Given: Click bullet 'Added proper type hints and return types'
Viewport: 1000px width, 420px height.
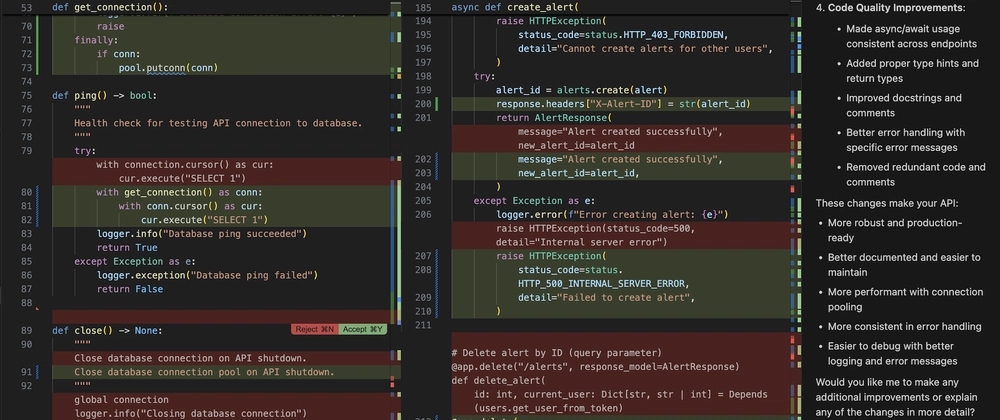Looking at the screenshot, I should [x=912, y=71].
